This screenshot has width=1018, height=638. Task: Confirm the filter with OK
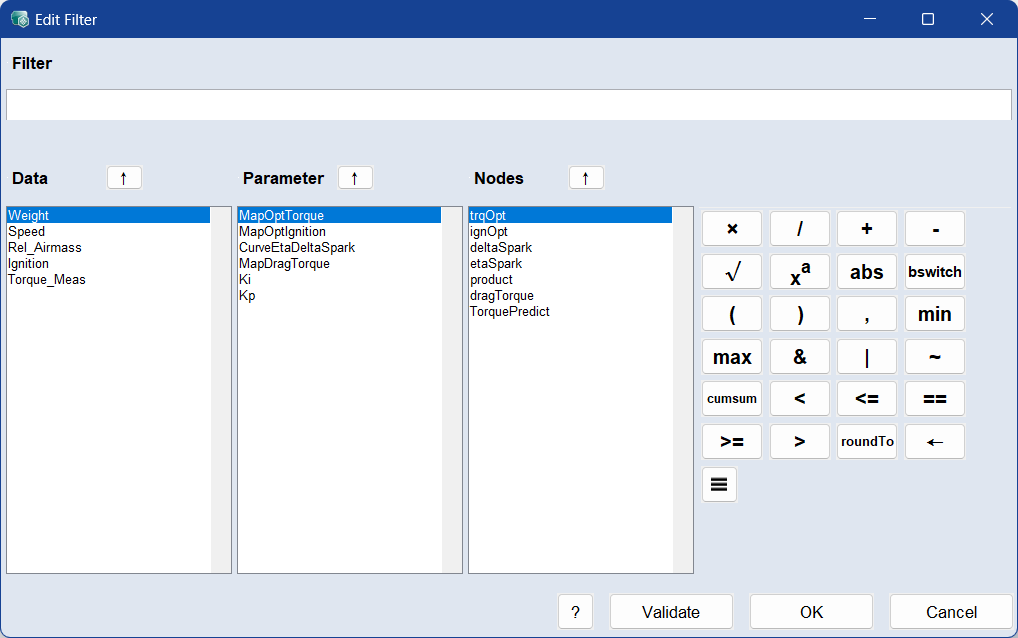(x=811, y=612)
